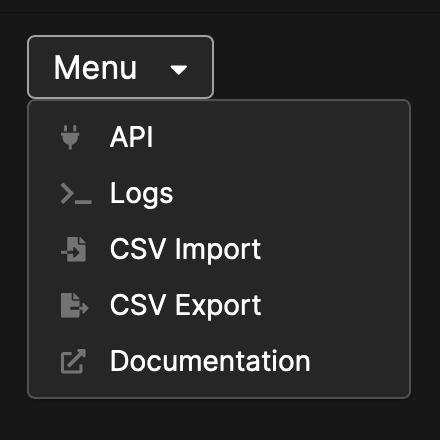Viewport: 440px width, 440px height.
Task: Choose the CSV Import option
Action: point(219,249)
